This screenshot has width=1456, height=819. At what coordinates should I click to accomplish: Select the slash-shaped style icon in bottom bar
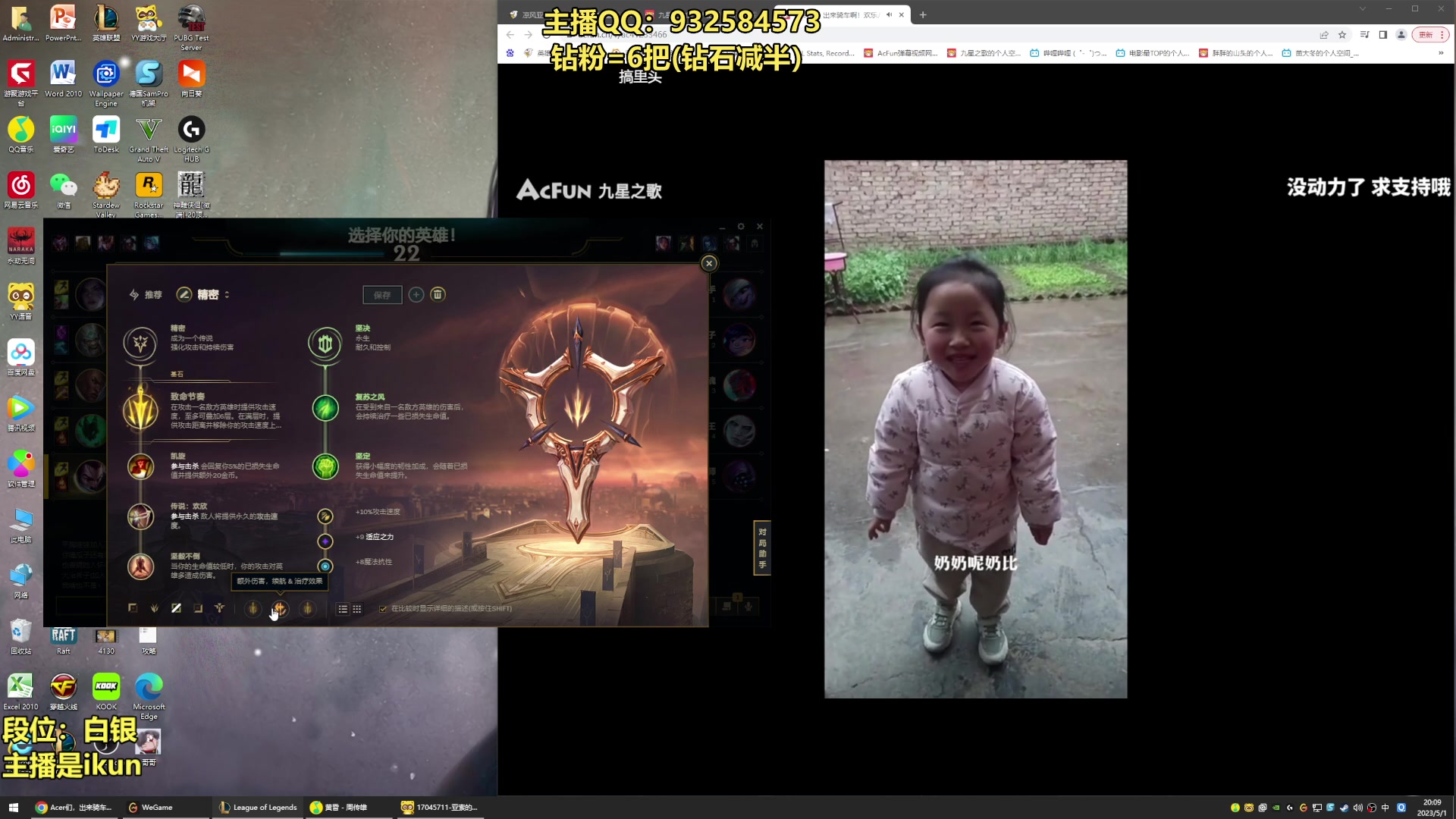[x=176, y=608]
